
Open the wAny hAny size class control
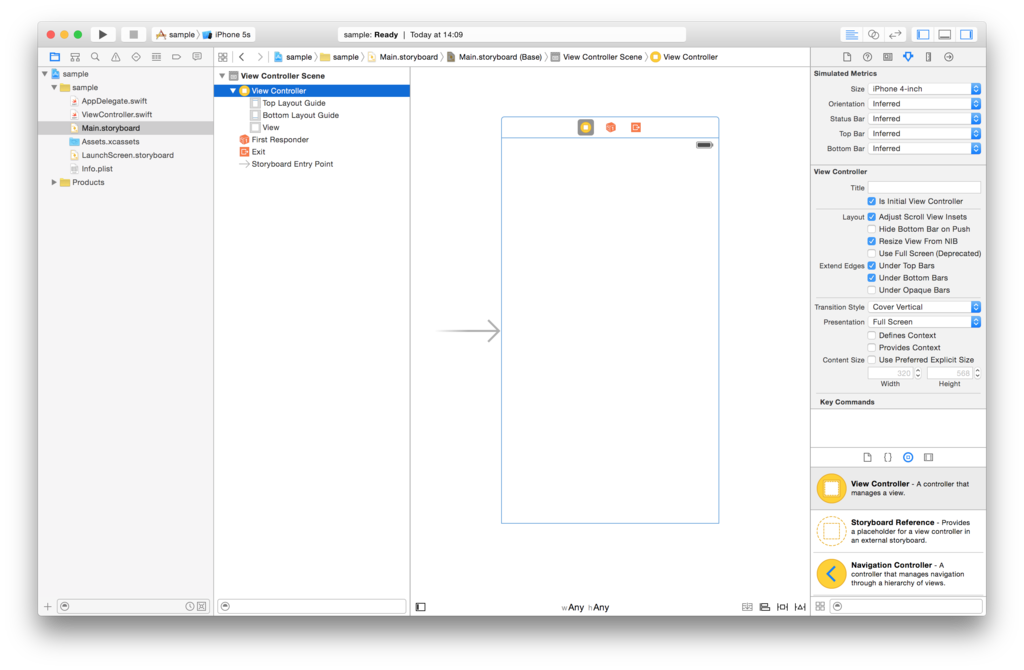click(x=585, y=607)
